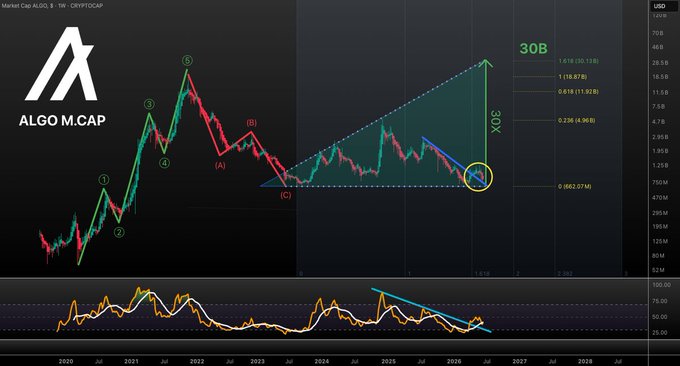This screenshot has height=366, width=680.
Task: Click the green 30B target label
Action: pyautogui.click(x=533, y=49)
